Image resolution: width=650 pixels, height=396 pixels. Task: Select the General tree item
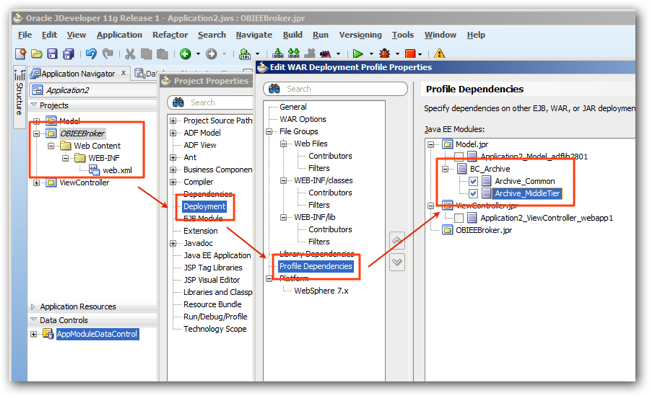click(x=293, y=107)
